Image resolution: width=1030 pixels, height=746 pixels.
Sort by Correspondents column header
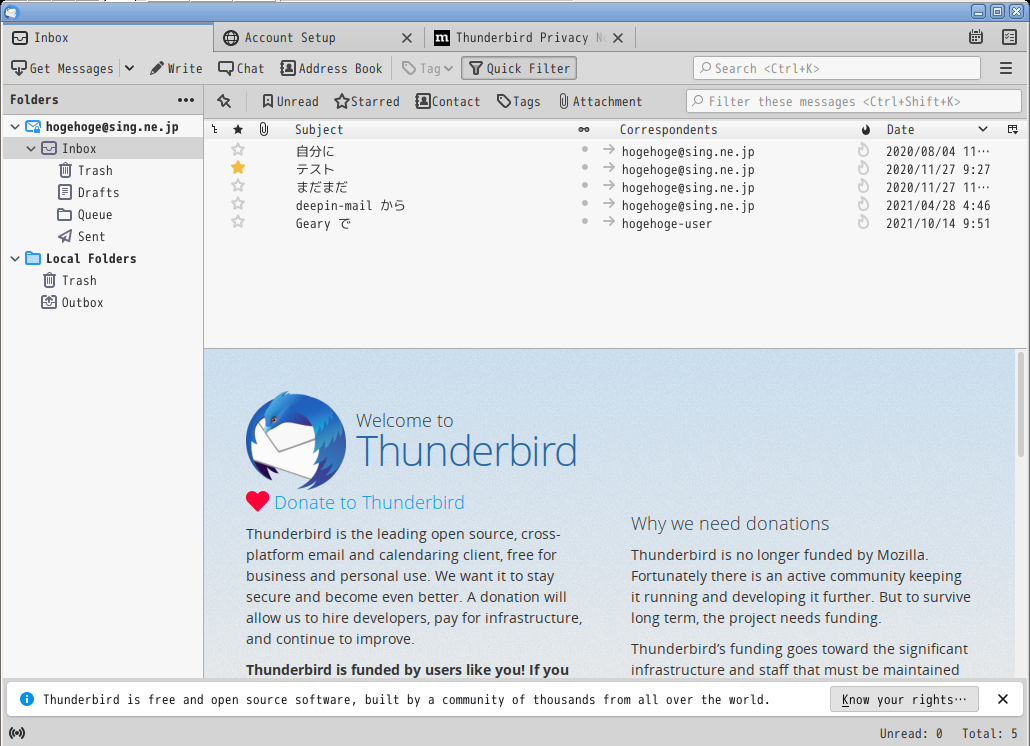[x=668, y=129]
